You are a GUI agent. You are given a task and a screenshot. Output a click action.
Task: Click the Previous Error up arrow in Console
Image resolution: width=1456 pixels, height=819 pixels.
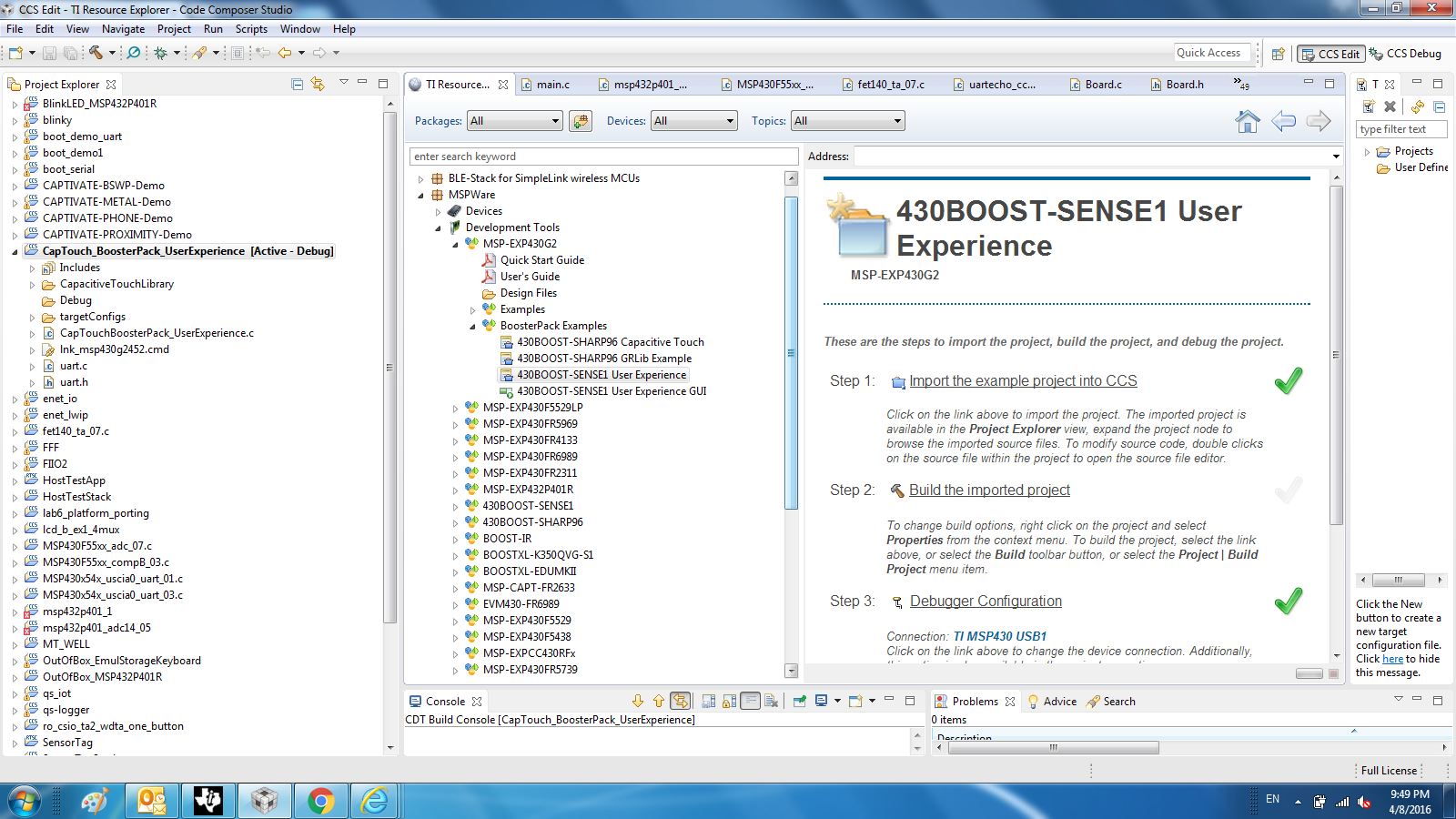pyautogui.click(x=658, y=701)
